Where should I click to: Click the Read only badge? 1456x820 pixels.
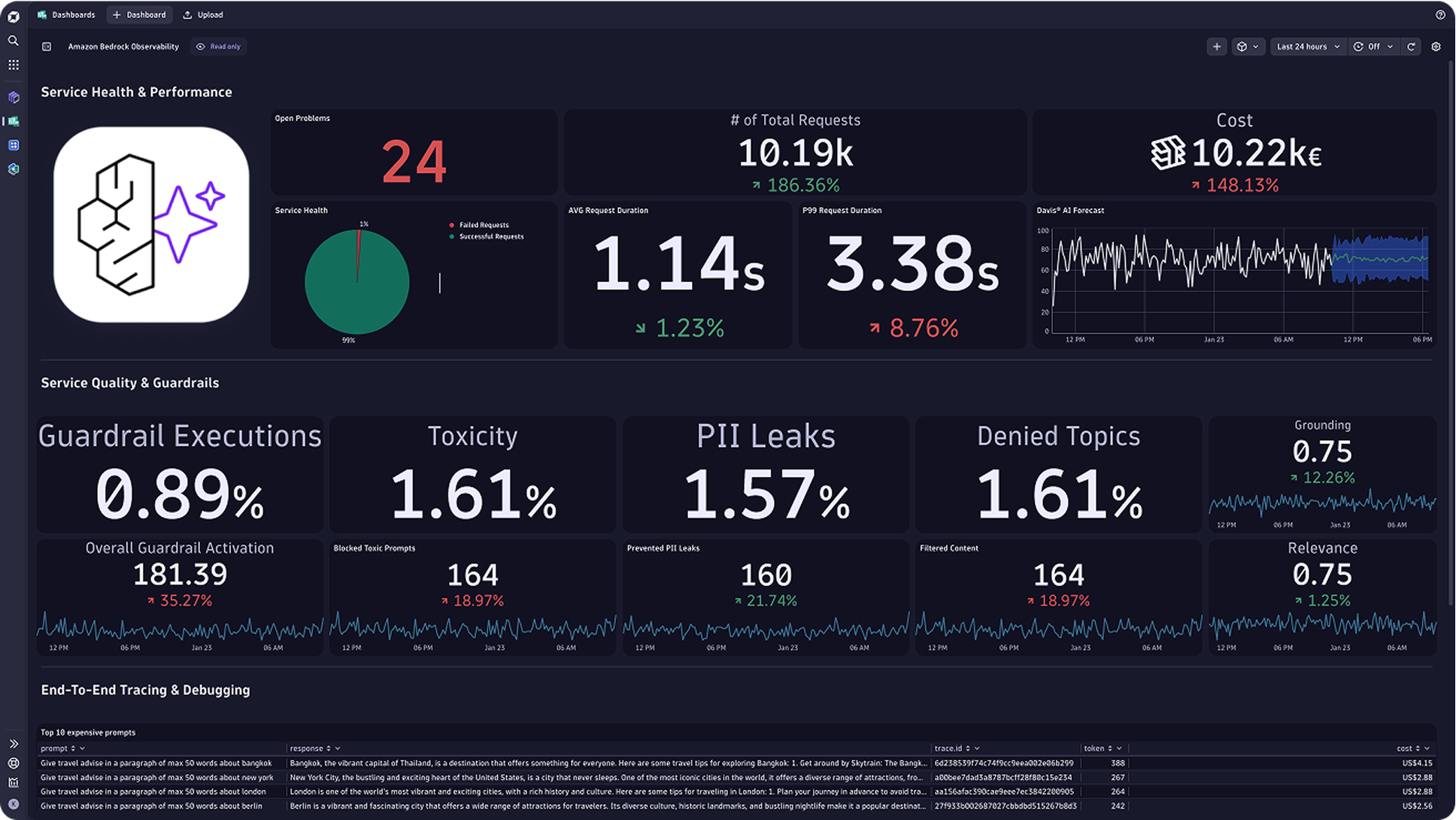click(x=218, y=46)
